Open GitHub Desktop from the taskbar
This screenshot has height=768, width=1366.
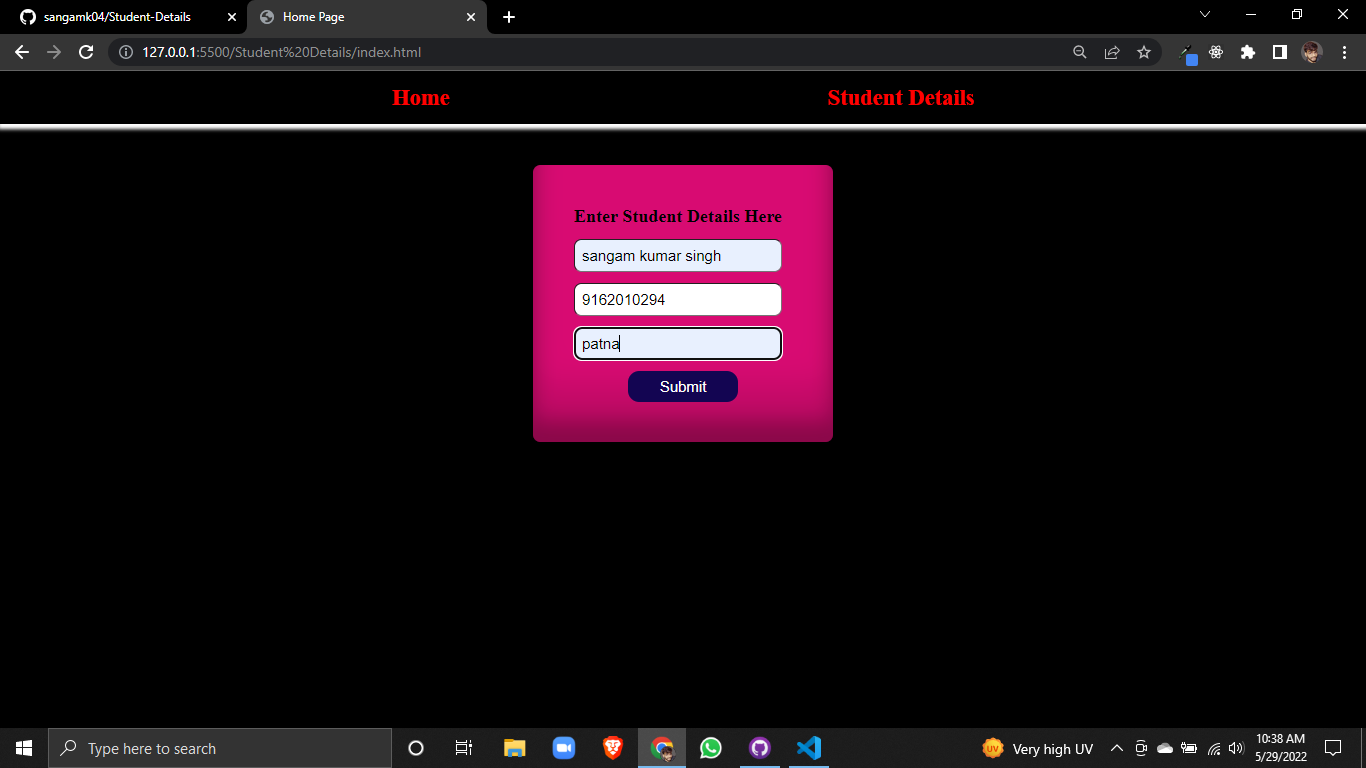click(760, 747)
